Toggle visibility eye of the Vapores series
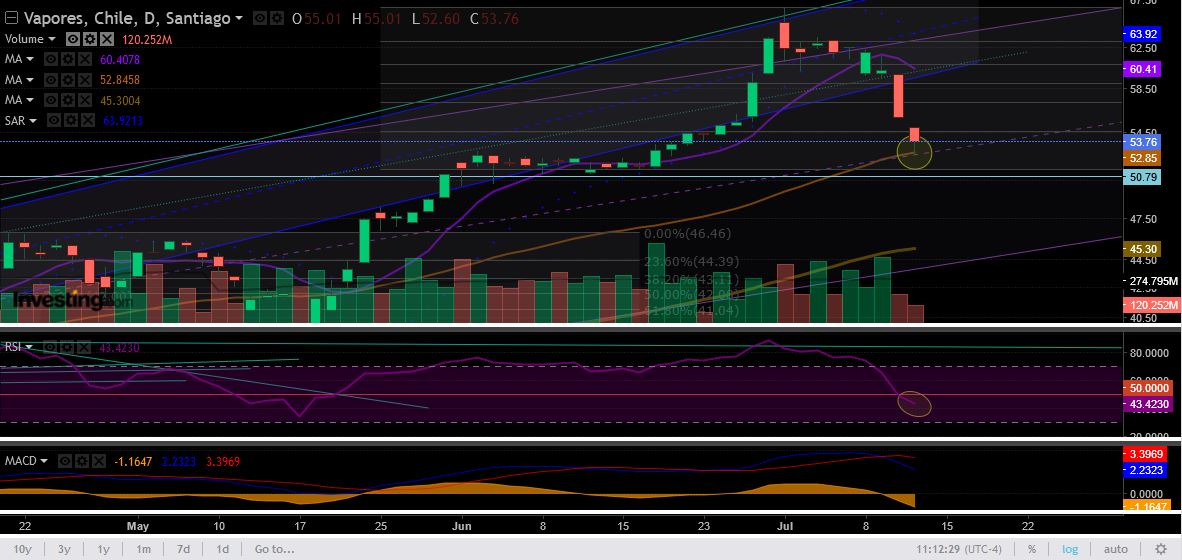1182x560 pixels. point(260,18)
